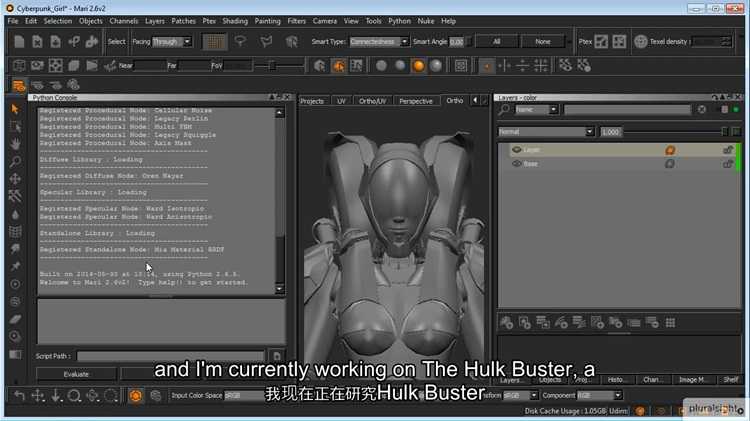Image resolution: width=750 pixels, height=421 pixels.
Task: Open the transform sRGB dropdown at bottom
Action: [x=520, y=396]
